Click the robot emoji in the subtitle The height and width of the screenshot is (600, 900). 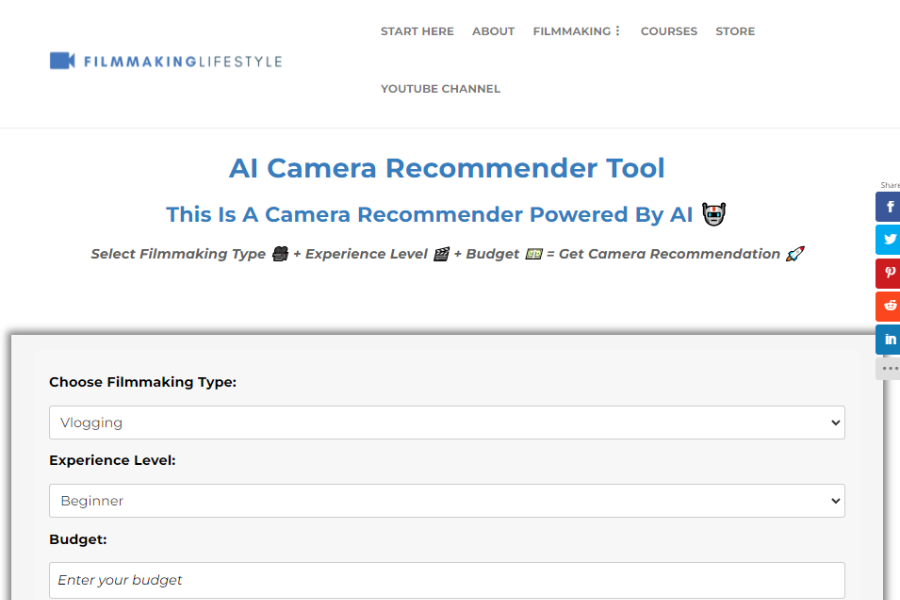click(713, 213)
